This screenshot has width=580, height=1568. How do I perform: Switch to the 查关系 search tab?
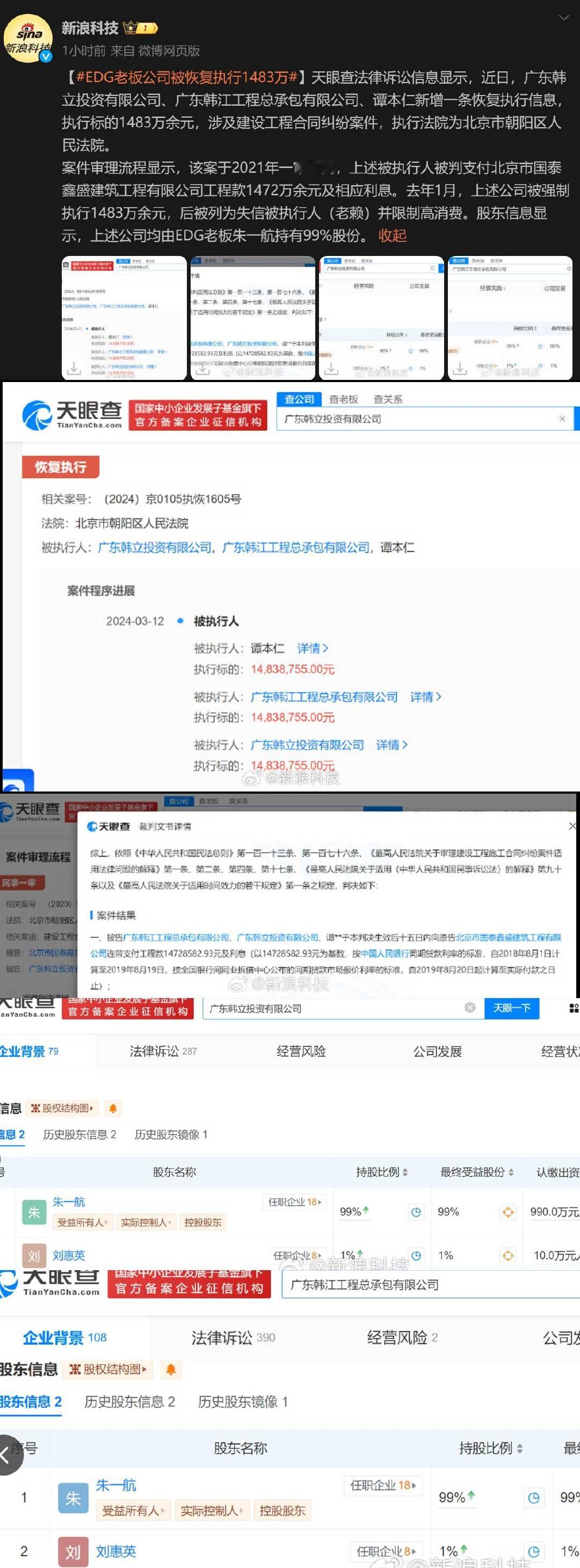coord(388,399)
